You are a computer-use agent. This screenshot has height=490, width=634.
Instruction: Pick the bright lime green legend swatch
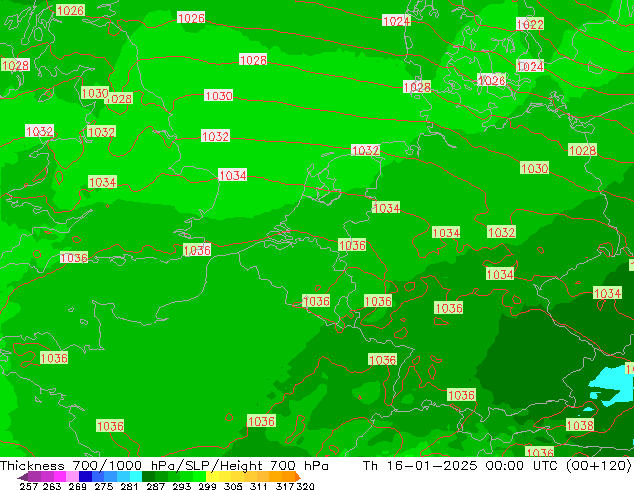click(x=199, y=476)
